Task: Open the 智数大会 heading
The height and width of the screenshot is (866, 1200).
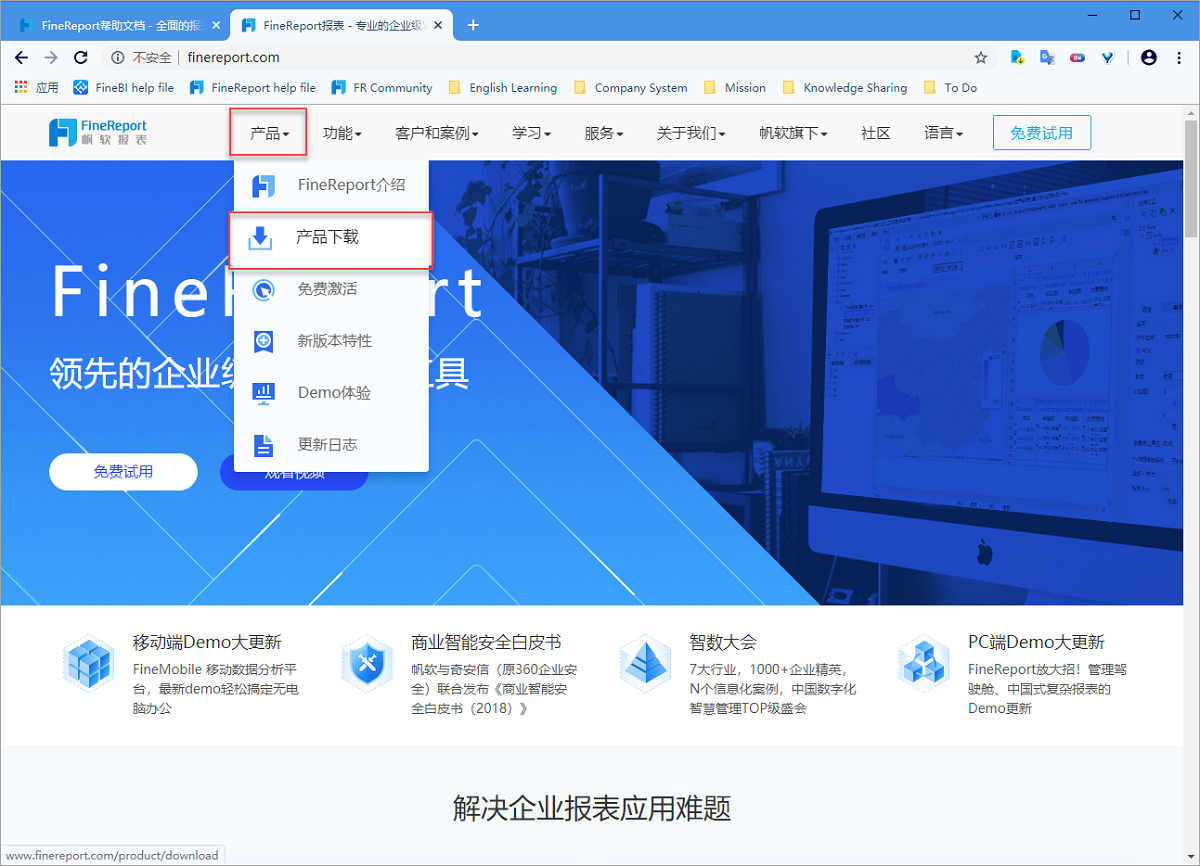Action: click(723, 642)
